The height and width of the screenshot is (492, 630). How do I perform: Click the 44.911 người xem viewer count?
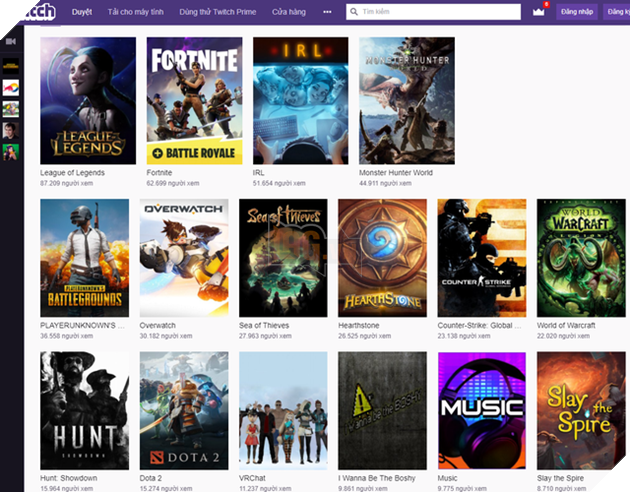point(385,183)
